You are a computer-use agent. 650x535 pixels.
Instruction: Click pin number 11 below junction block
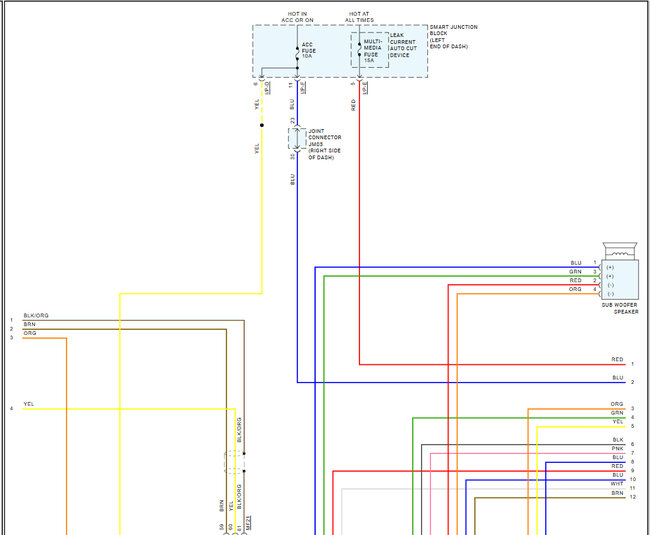pyautogui.click(x=291, y=85)
